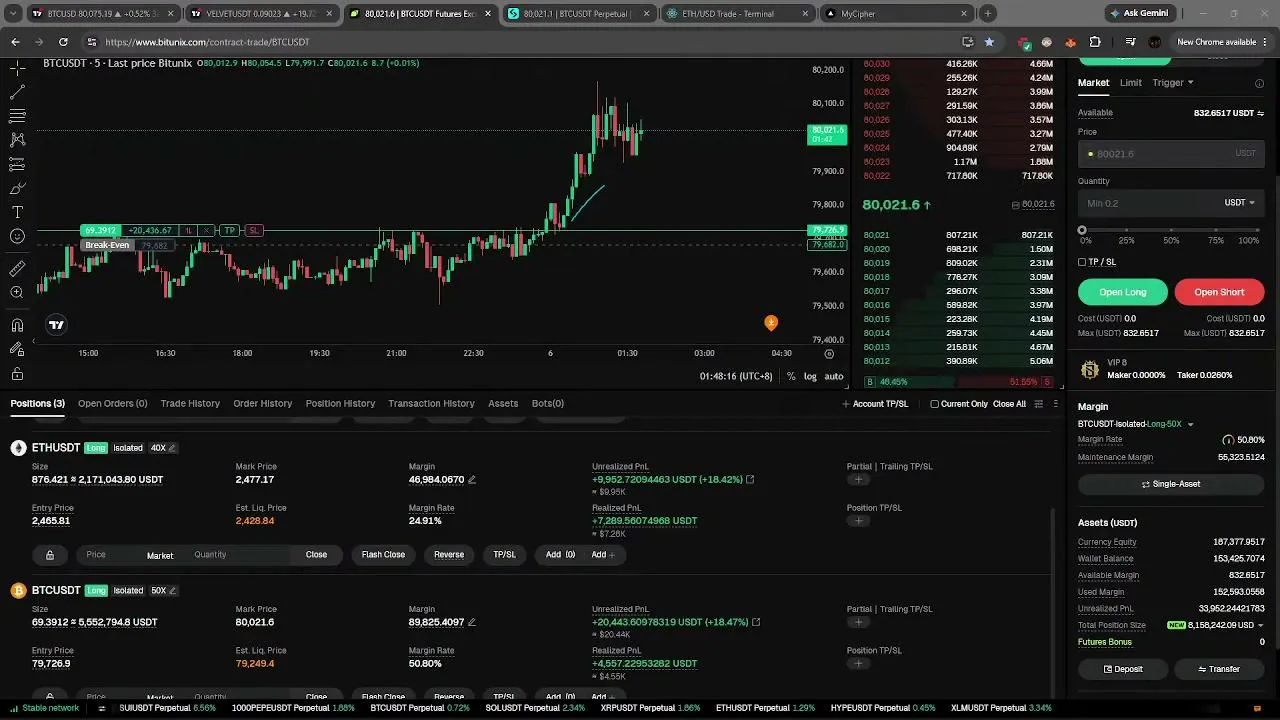Click the TradingView logo on chart

click(x=57, y=324)
